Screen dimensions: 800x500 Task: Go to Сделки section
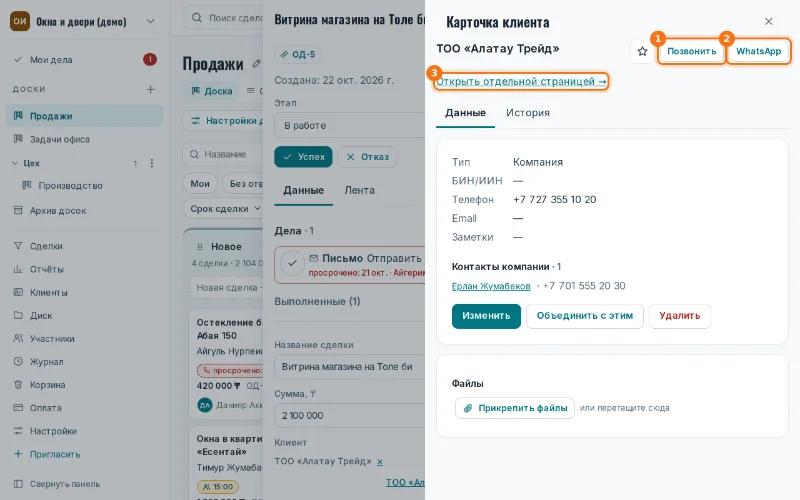pyautogui.click(x=84, y=246)
